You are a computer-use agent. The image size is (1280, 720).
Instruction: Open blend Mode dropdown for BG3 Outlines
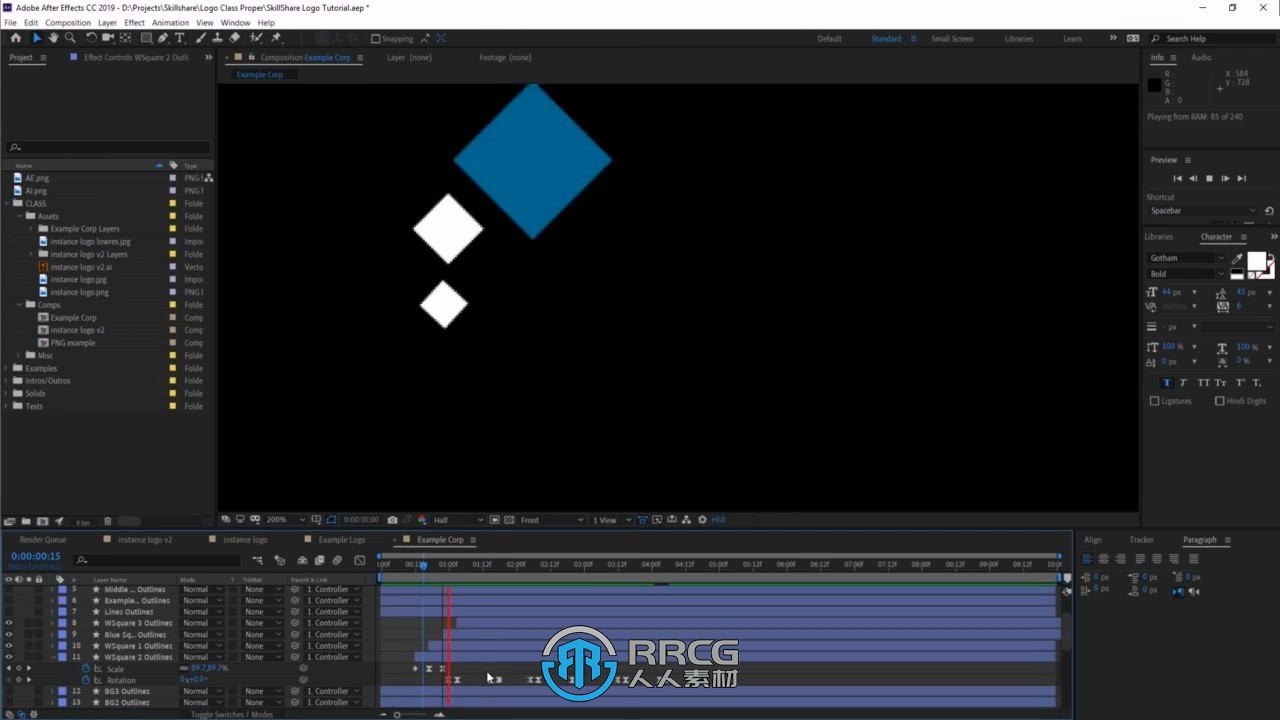pyautogui.click(x=204, y=691)
